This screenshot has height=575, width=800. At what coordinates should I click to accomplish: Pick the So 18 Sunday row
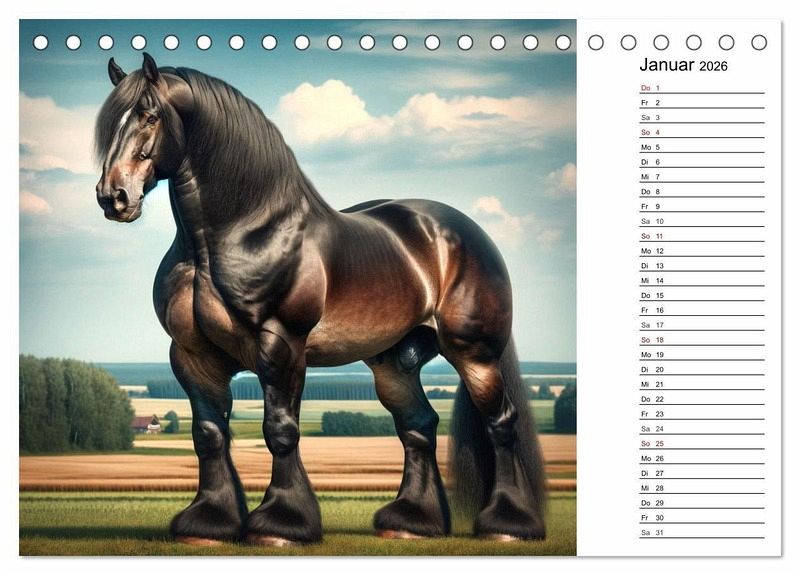tap(700, 340)
